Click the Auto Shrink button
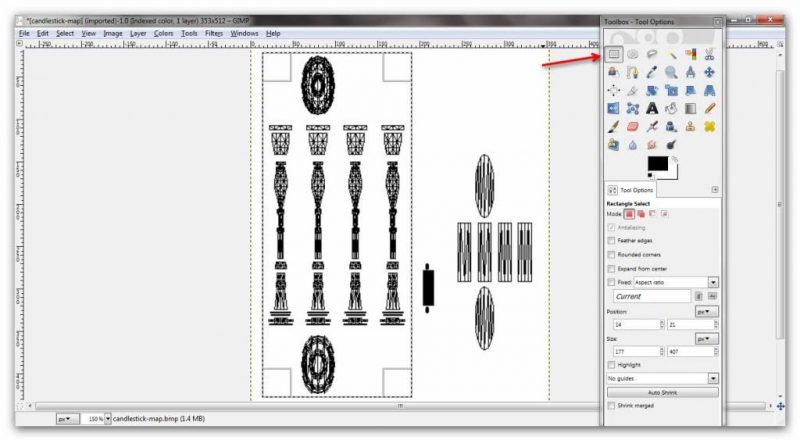 point(662,393)
